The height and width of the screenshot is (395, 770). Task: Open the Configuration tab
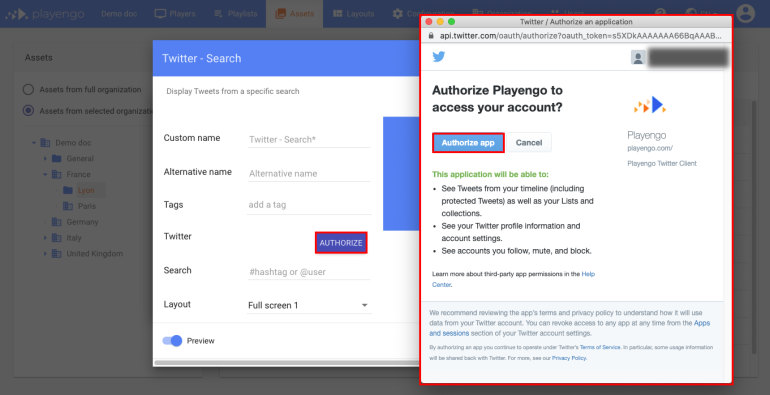tap(423, 14)
